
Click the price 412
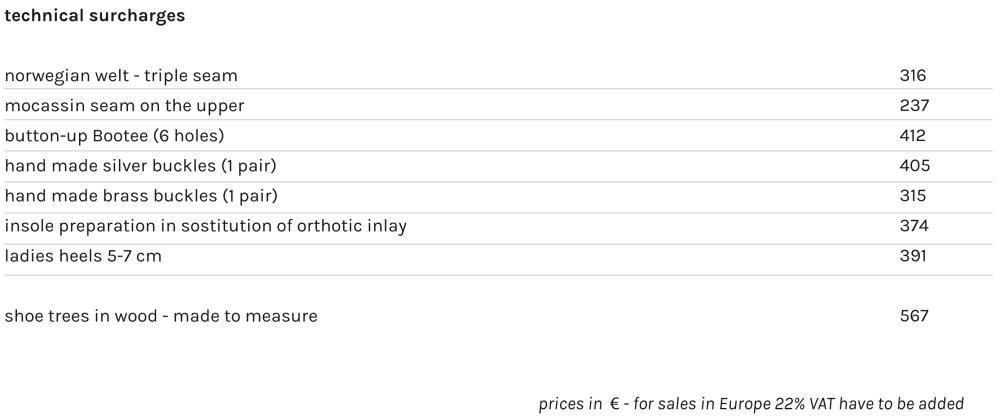913,136
